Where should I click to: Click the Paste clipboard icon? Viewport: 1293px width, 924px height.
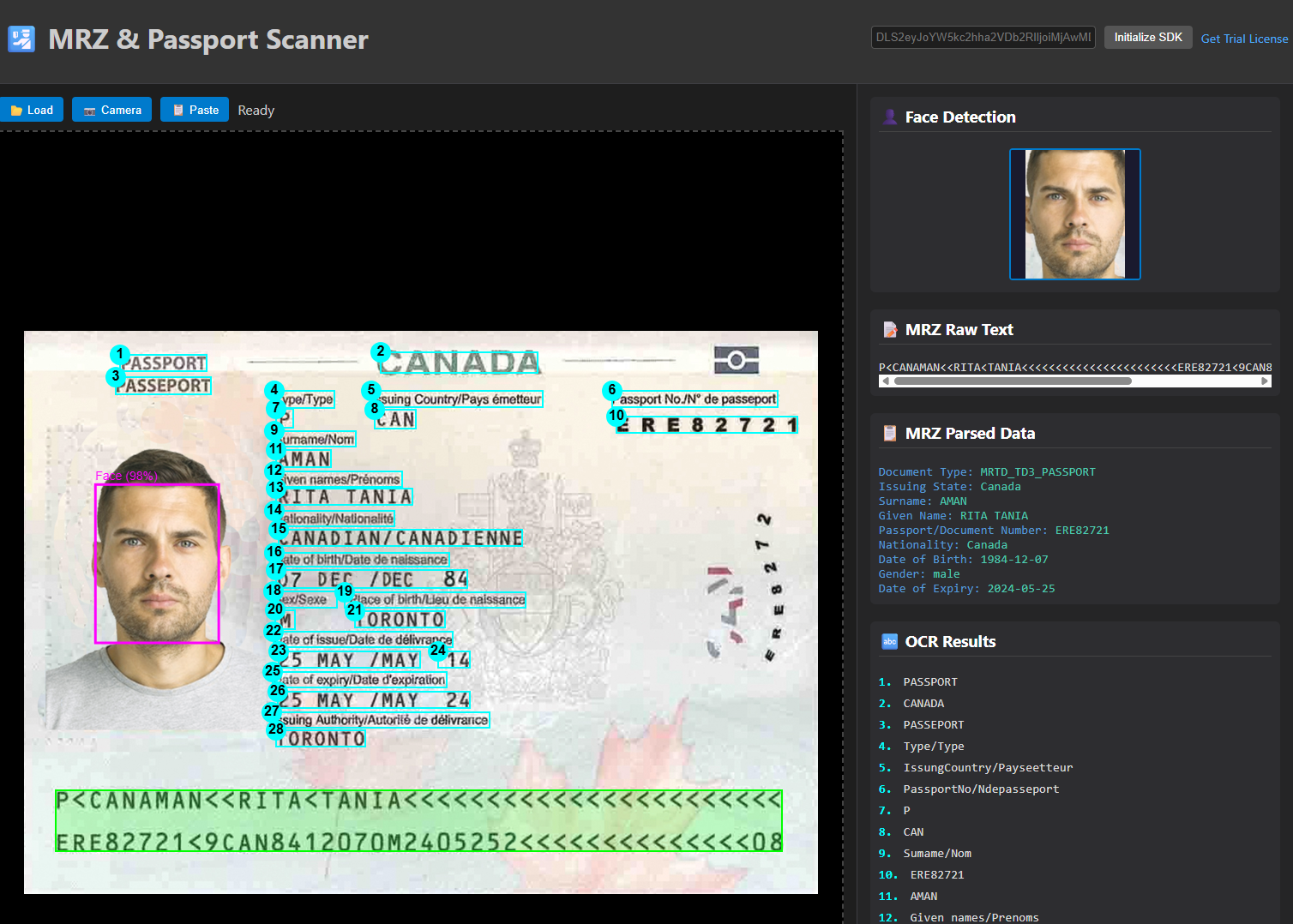177,110
